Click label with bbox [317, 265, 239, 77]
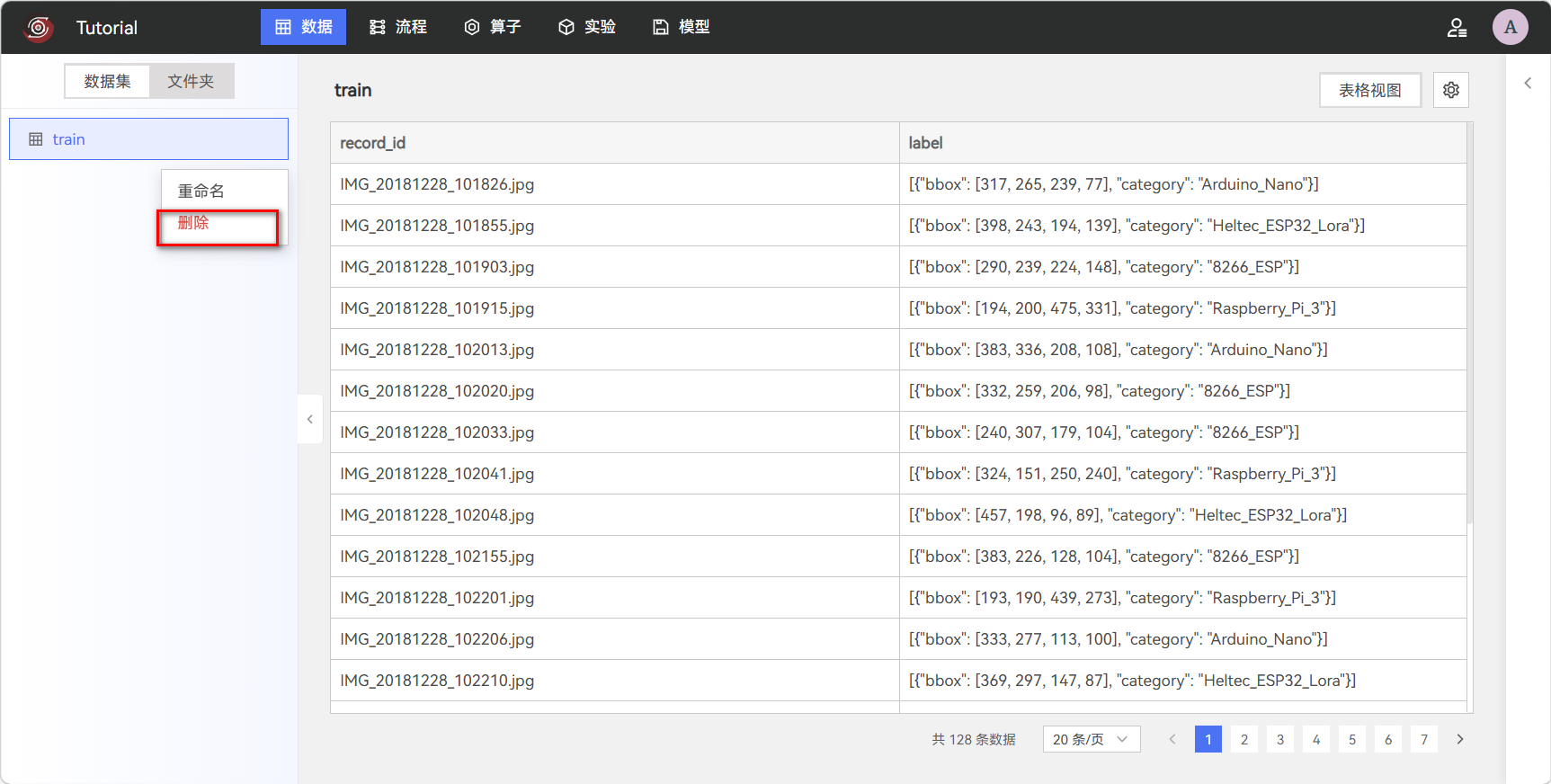This screenshot has width=1551, height=784. (x=1183, y=184)
